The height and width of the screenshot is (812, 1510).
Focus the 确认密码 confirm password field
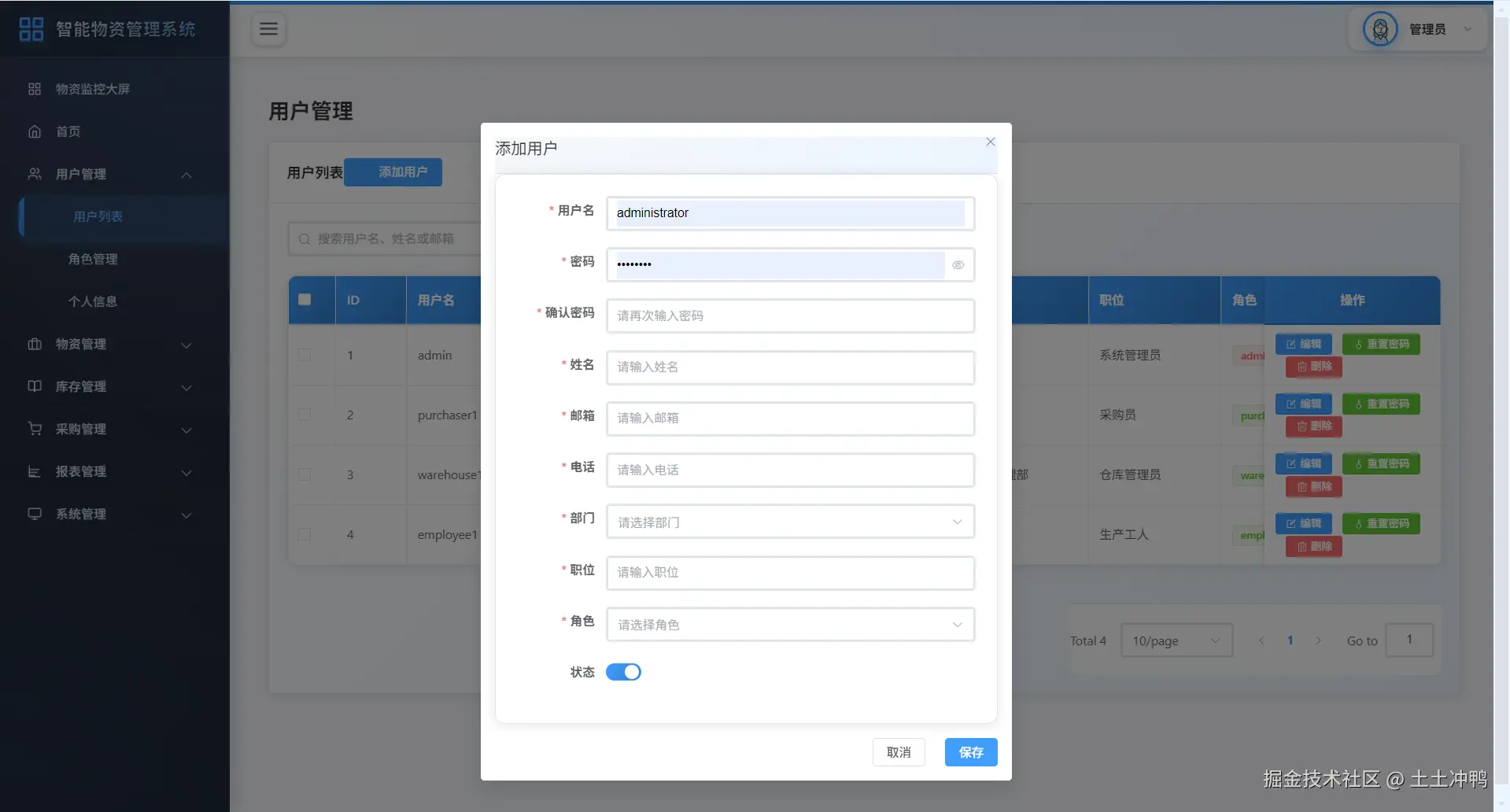click(791, 316)
